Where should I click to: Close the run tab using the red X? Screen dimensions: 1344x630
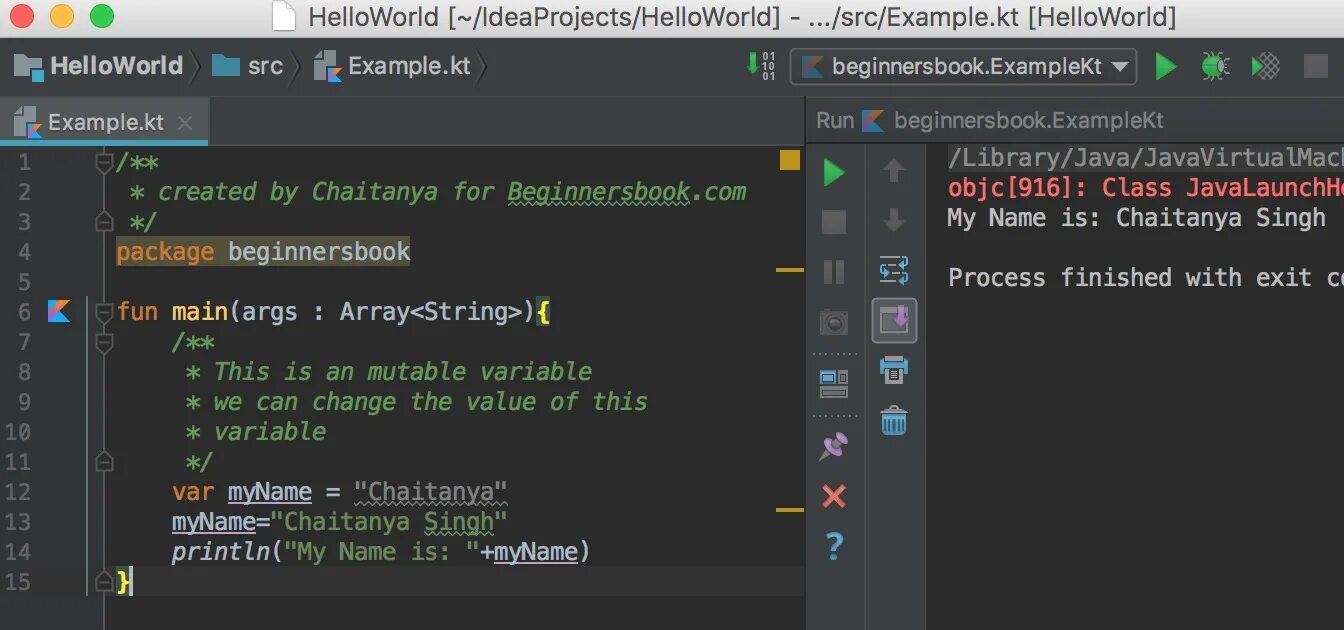click(x=833, y=496)
